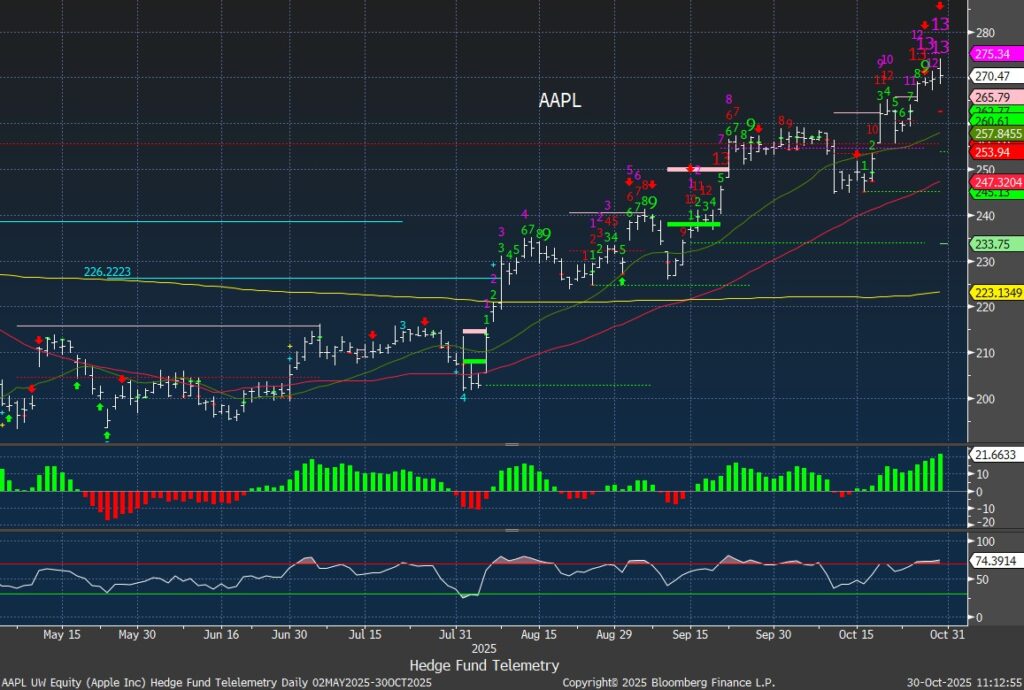Click the green up arrow at late-May low

[x=107, y=436]
